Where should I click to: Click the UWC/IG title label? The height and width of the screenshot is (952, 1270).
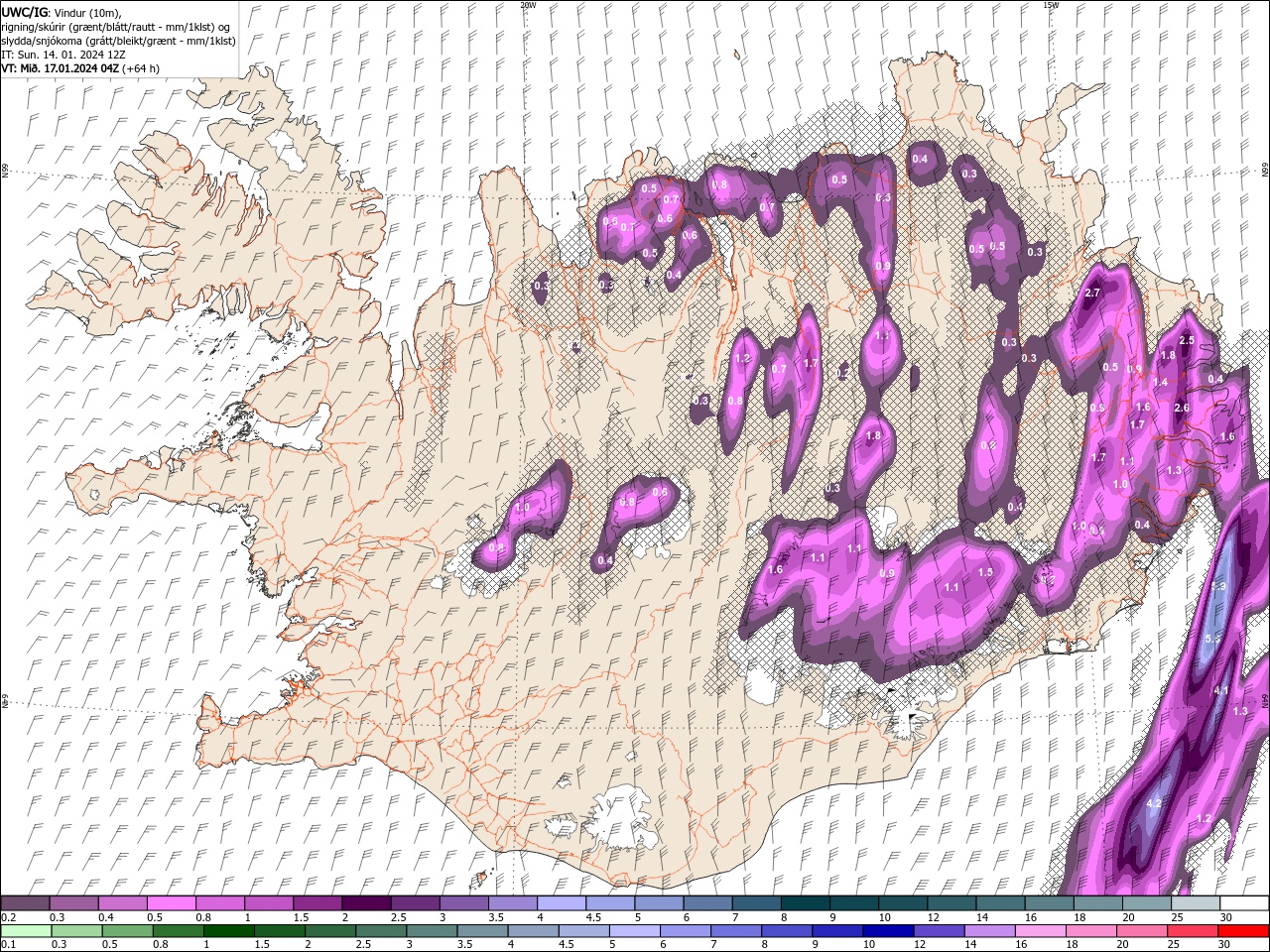[24, 12]
